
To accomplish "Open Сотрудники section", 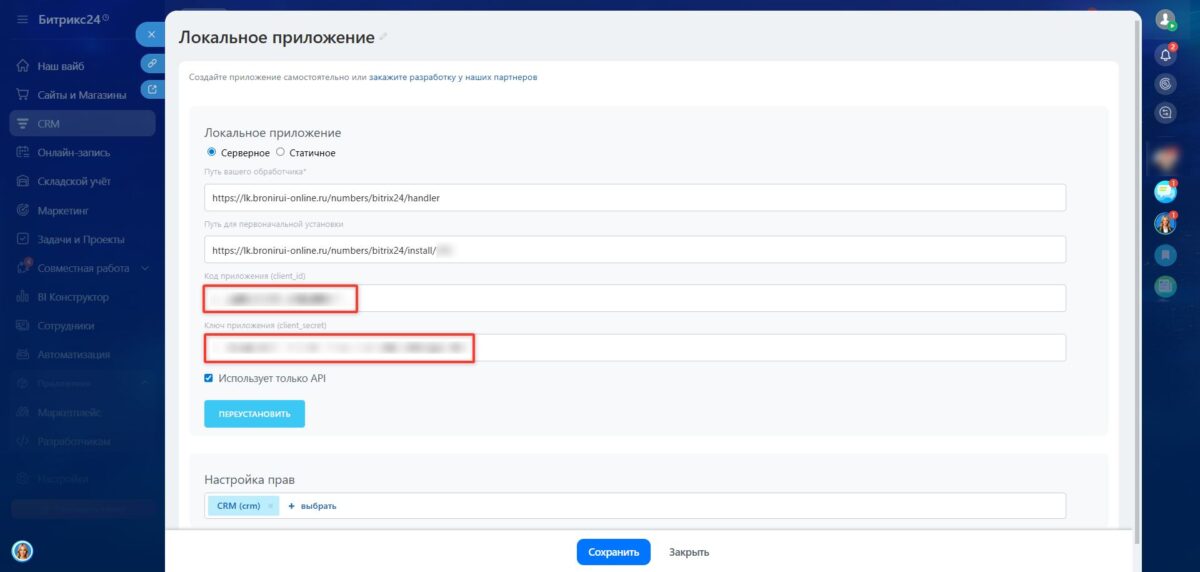I will point(66,326).
